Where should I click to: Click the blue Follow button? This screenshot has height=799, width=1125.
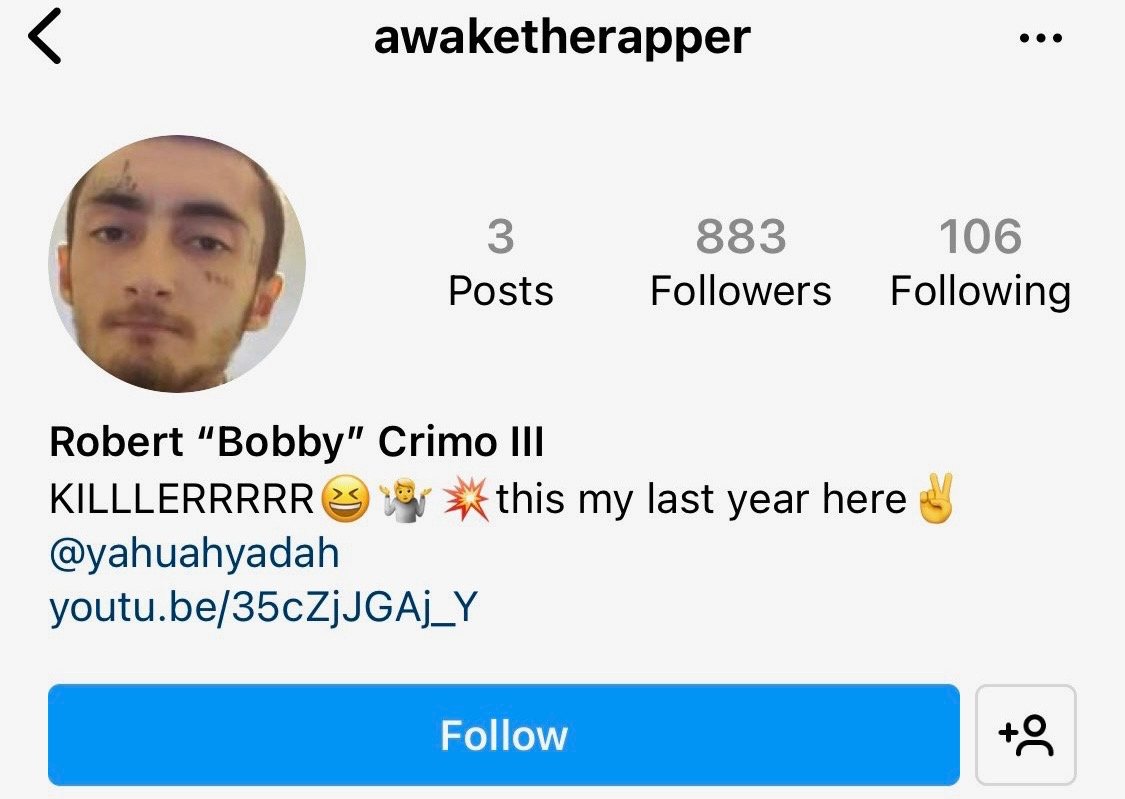(x=504, y=734)
